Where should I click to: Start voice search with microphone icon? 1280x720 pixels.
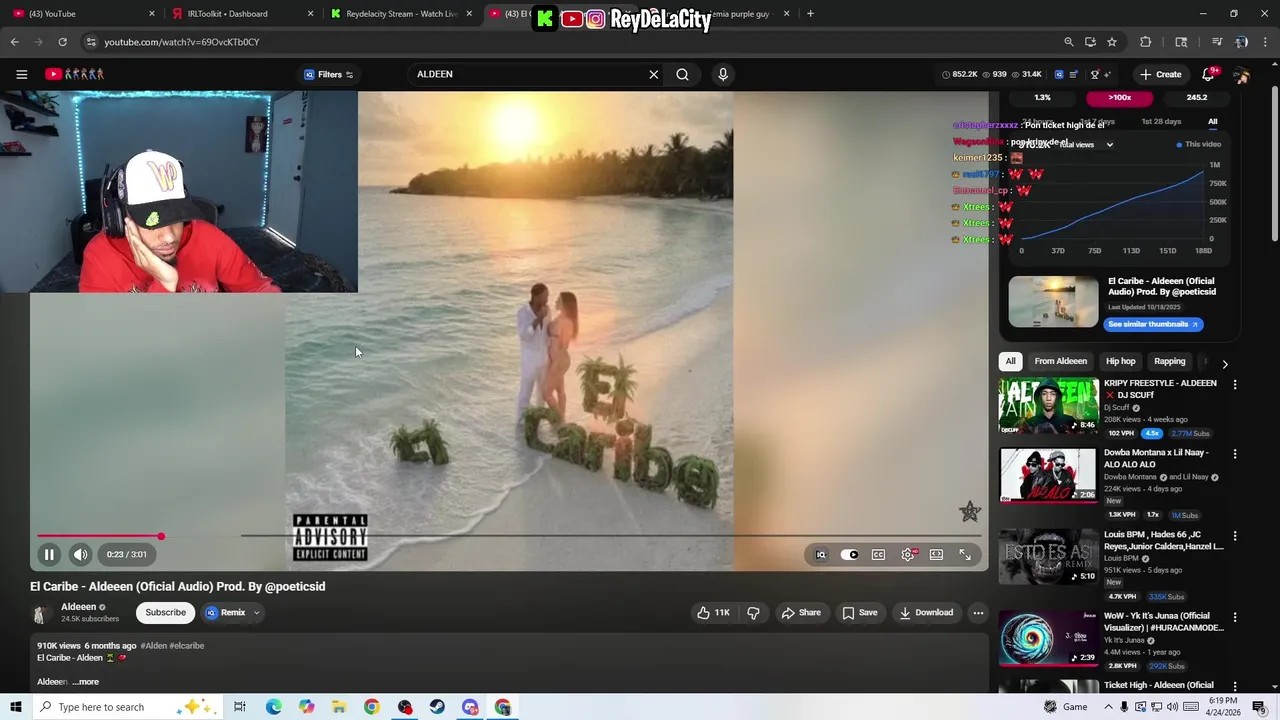723,74
